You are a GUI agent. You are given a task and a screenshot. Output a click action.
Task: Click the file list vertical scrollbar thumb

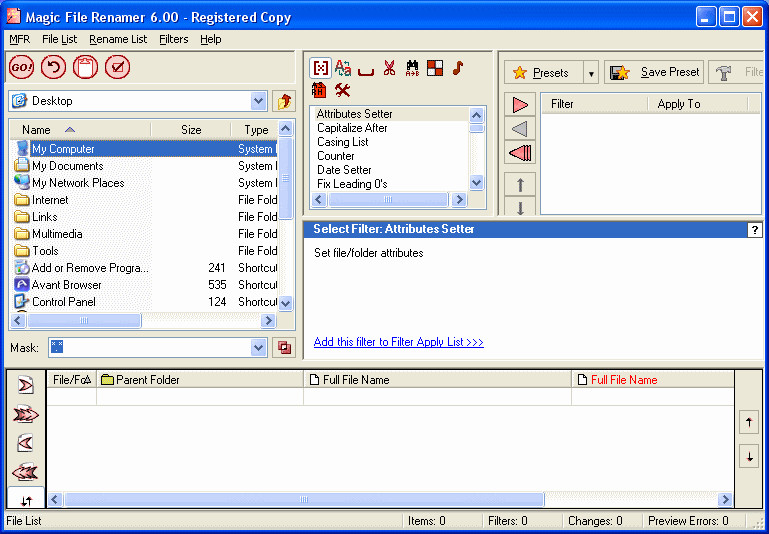tap(285, 178)
